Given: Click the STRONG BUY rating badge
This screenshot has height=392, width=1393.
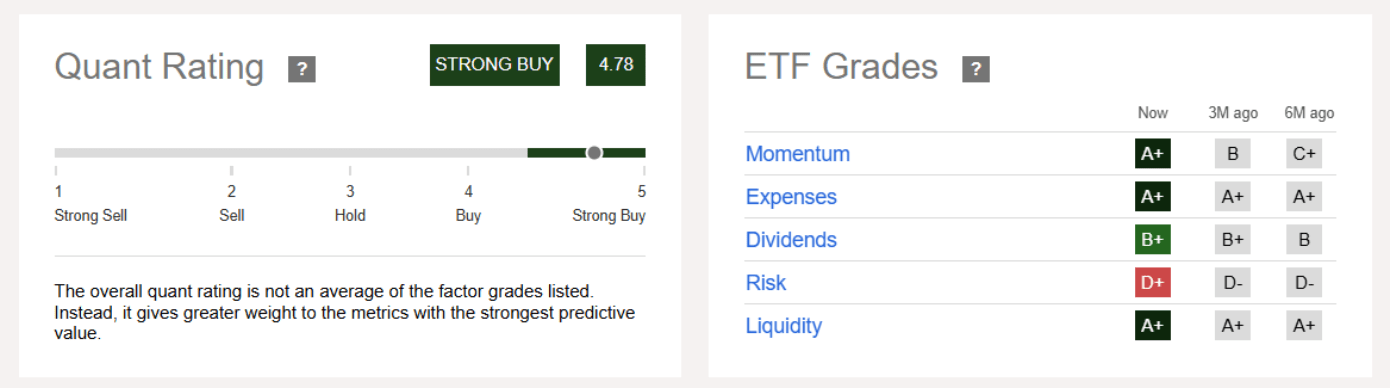Looking at the screenshot, I should [494, 65].
